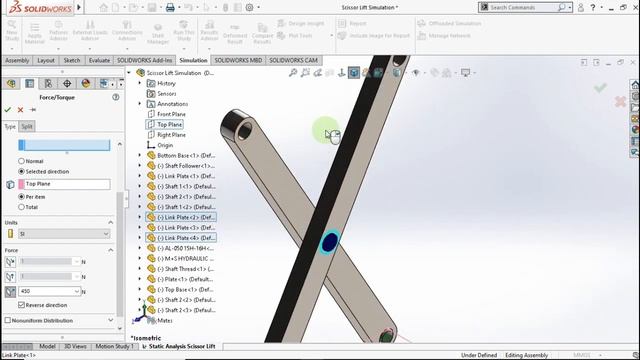Open the user login icon
This screenshot has height=360, width=640.
(581, 7)
